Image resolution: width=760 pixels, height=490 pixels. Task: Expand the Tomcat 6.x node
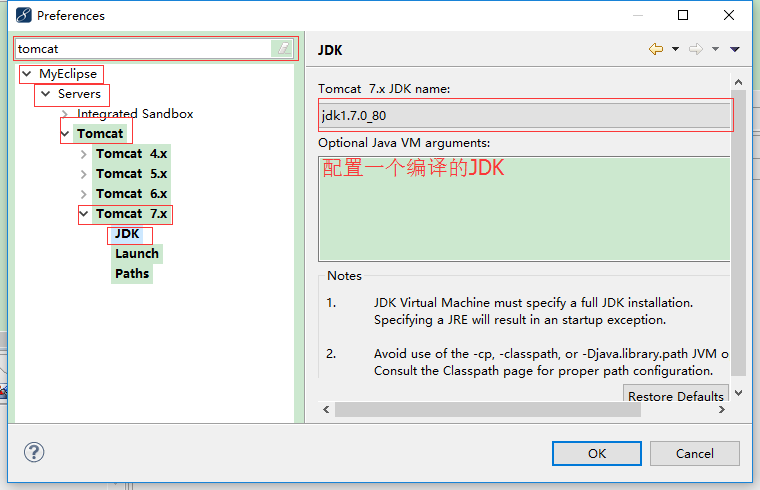[x=83, y=194]
